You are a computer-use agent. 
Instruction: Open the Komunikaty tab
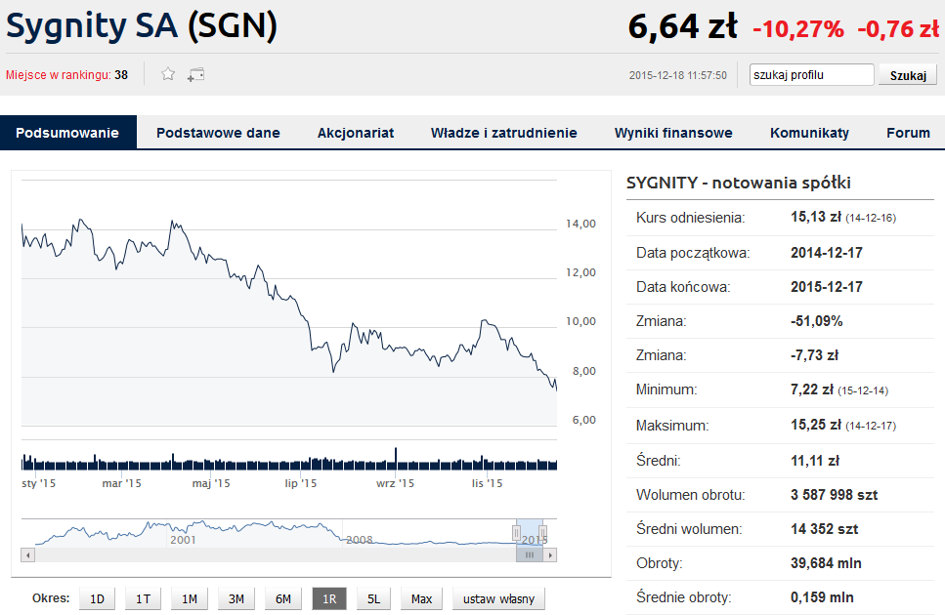tap(809, 133)
